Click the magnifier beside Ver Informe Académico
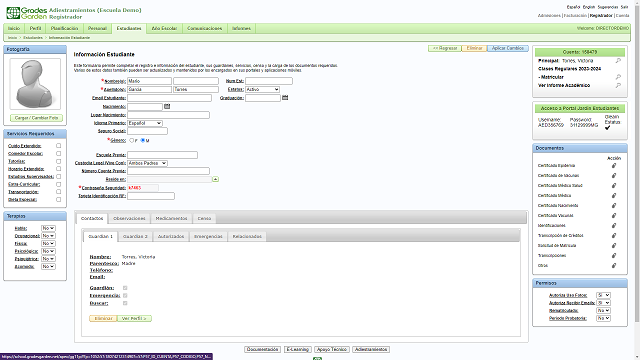Image resolution: width=640 pixels, height=360 pixels. click(618, 85)
